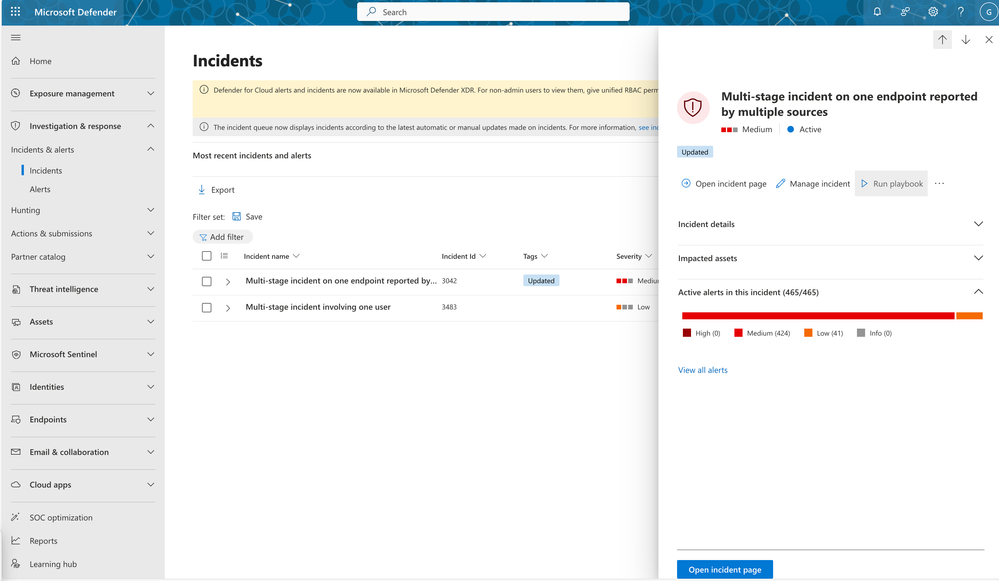
Task: Open the help question mark icon
Action: 961,11
